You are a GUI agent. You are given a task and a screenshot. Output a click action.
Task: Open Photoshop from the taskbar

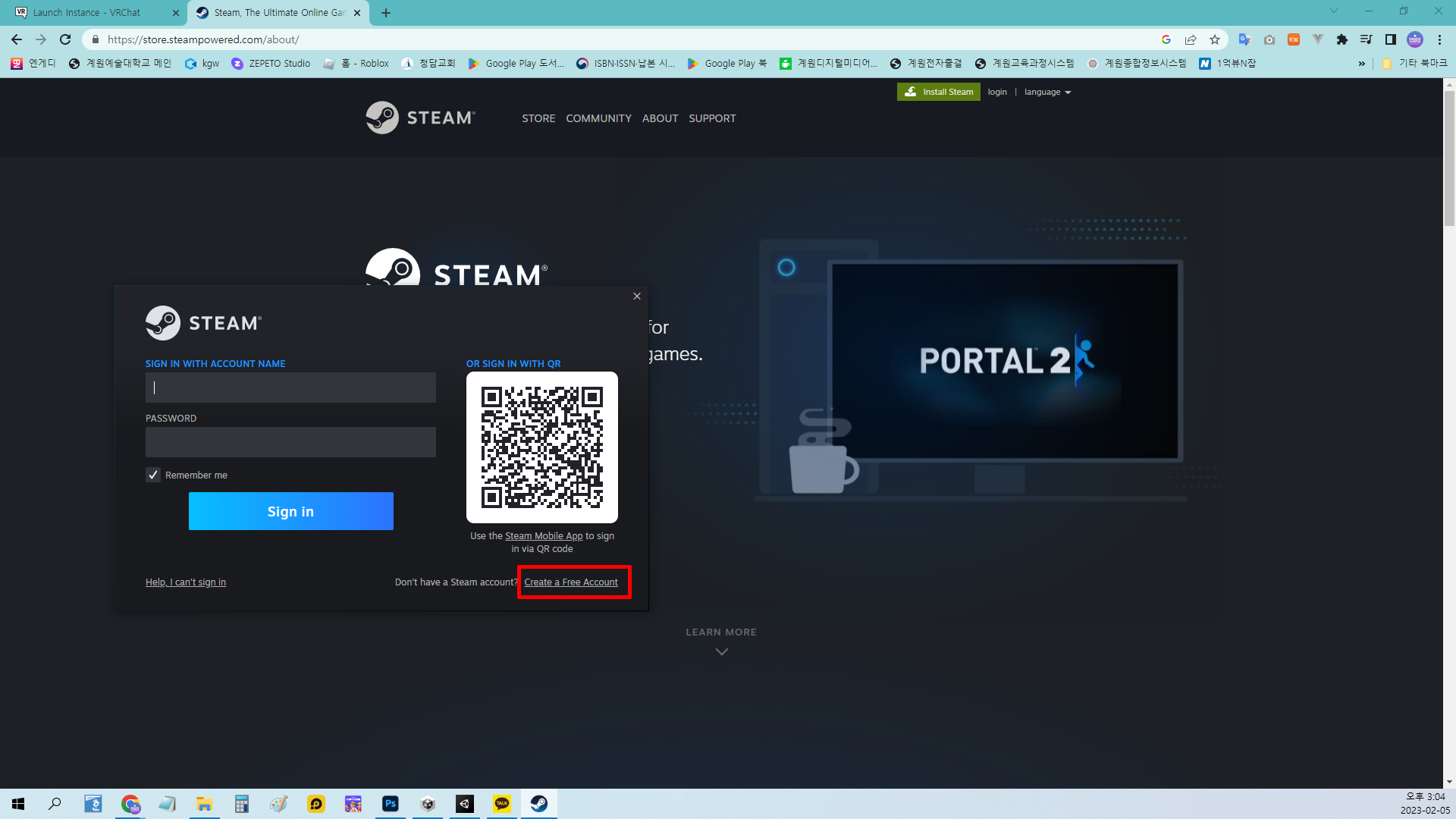tap(391, 804)
